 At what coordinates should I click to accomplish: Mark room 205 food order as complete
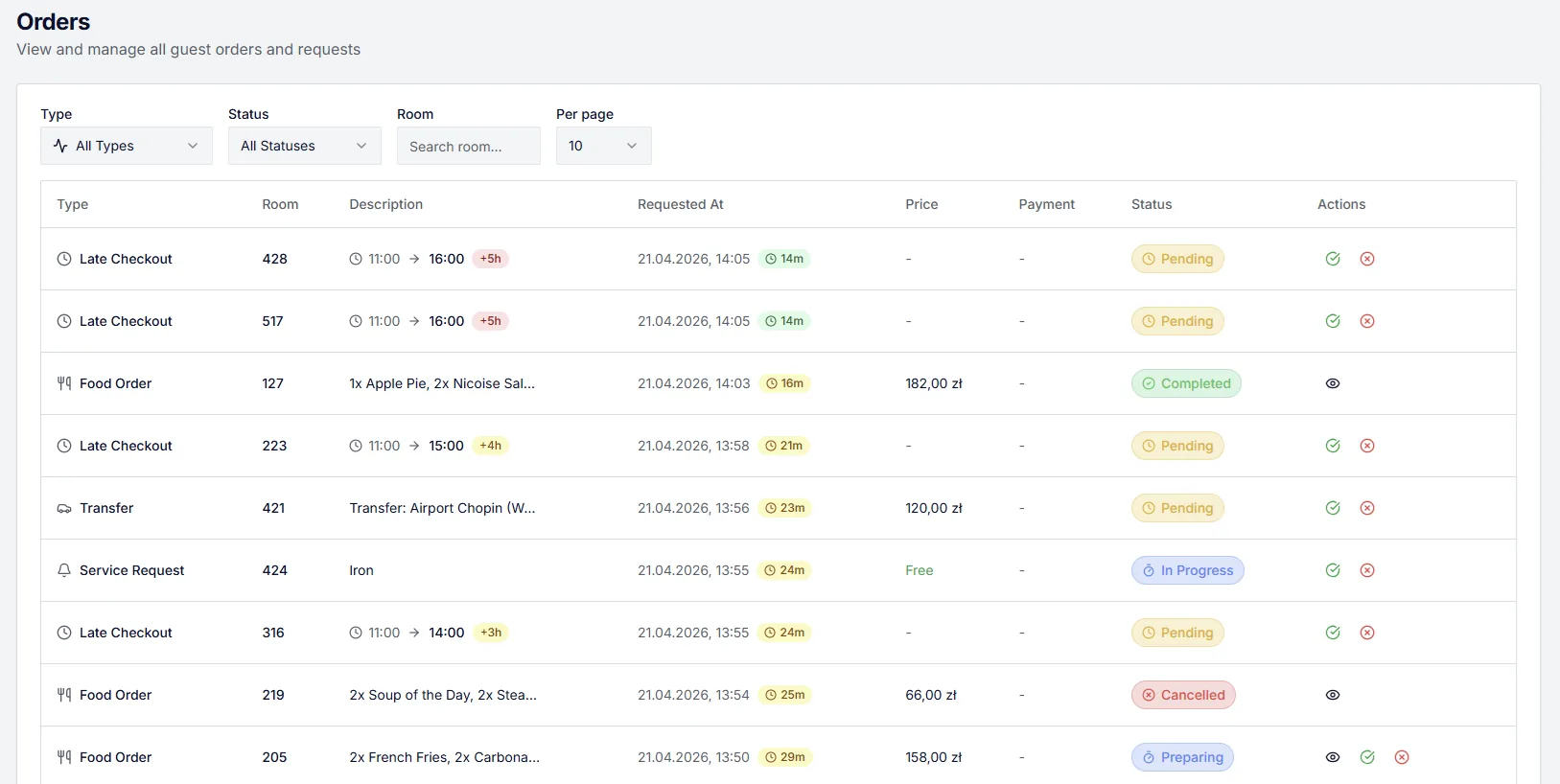1367,757
